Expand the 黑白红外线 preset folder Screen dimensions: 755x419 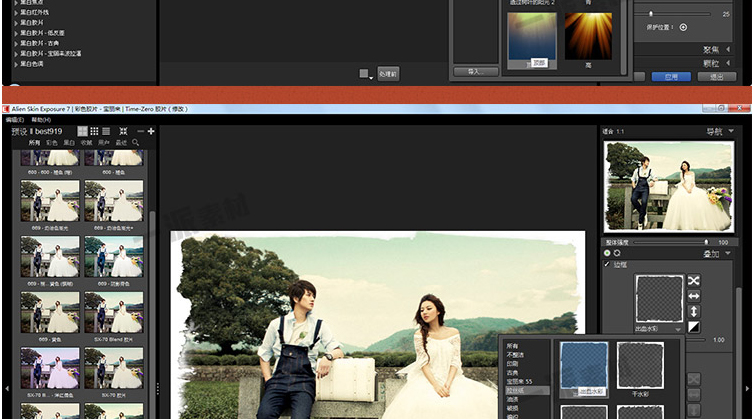point(16,13)
